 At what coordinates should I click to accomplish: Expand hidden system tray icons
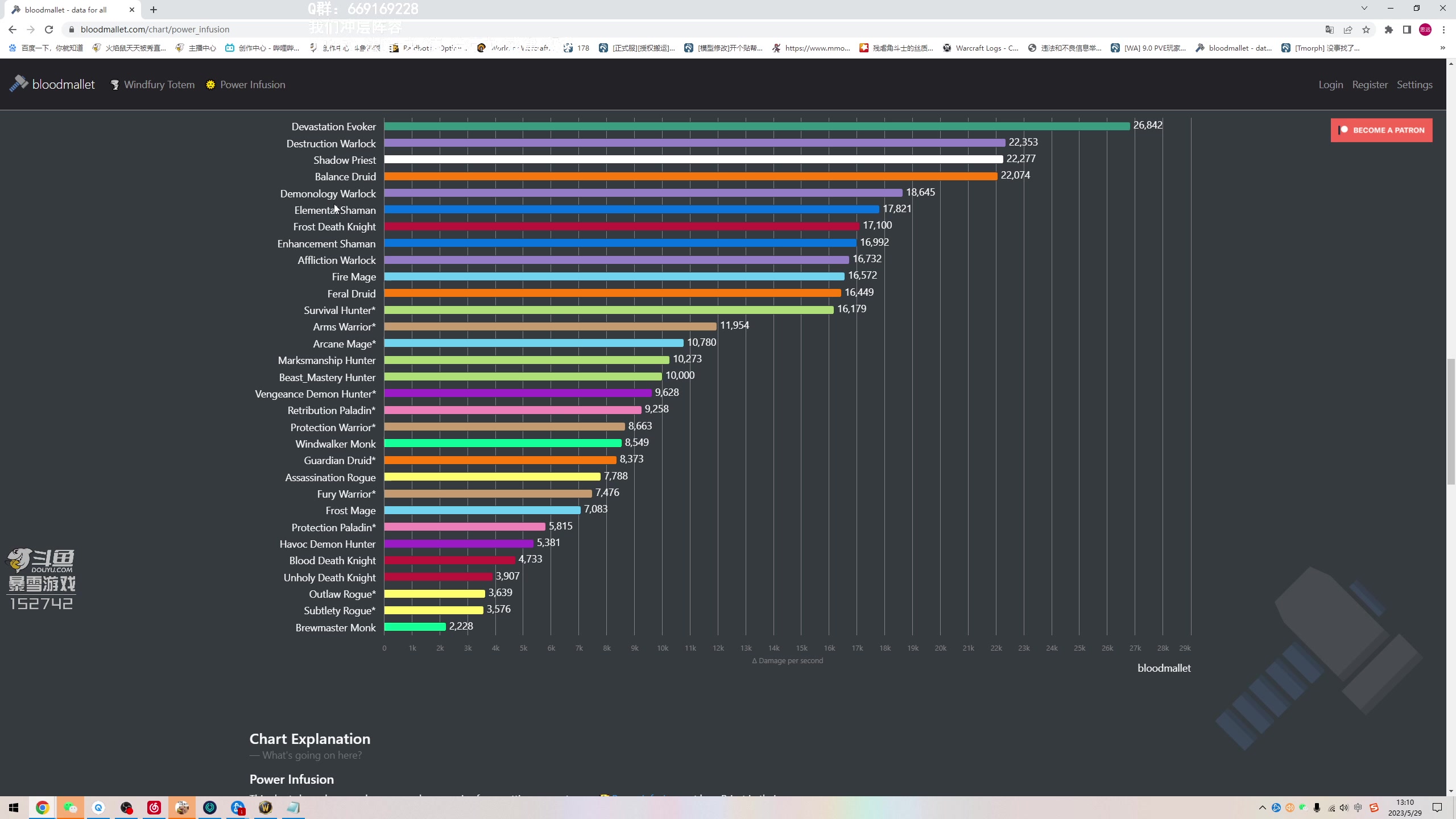click(x=1262, y=808)
